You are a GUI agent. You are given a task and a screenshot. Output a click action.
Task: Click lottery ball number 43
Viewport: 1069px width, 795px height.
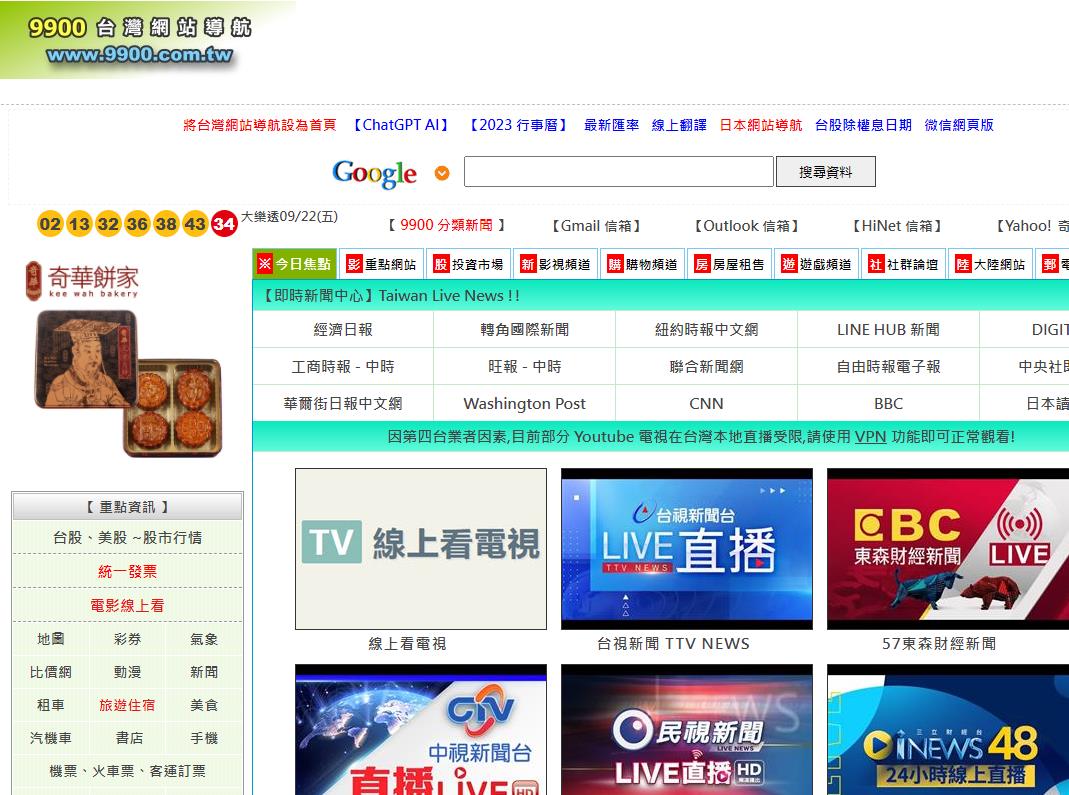pos(195,224)
